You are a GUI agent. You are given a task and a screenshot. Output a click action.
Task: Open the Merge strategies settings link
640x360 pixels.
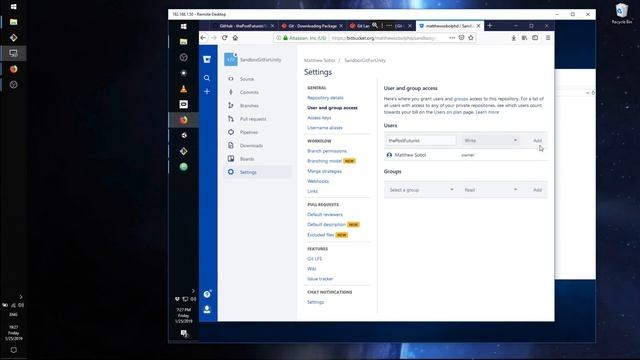324,171
